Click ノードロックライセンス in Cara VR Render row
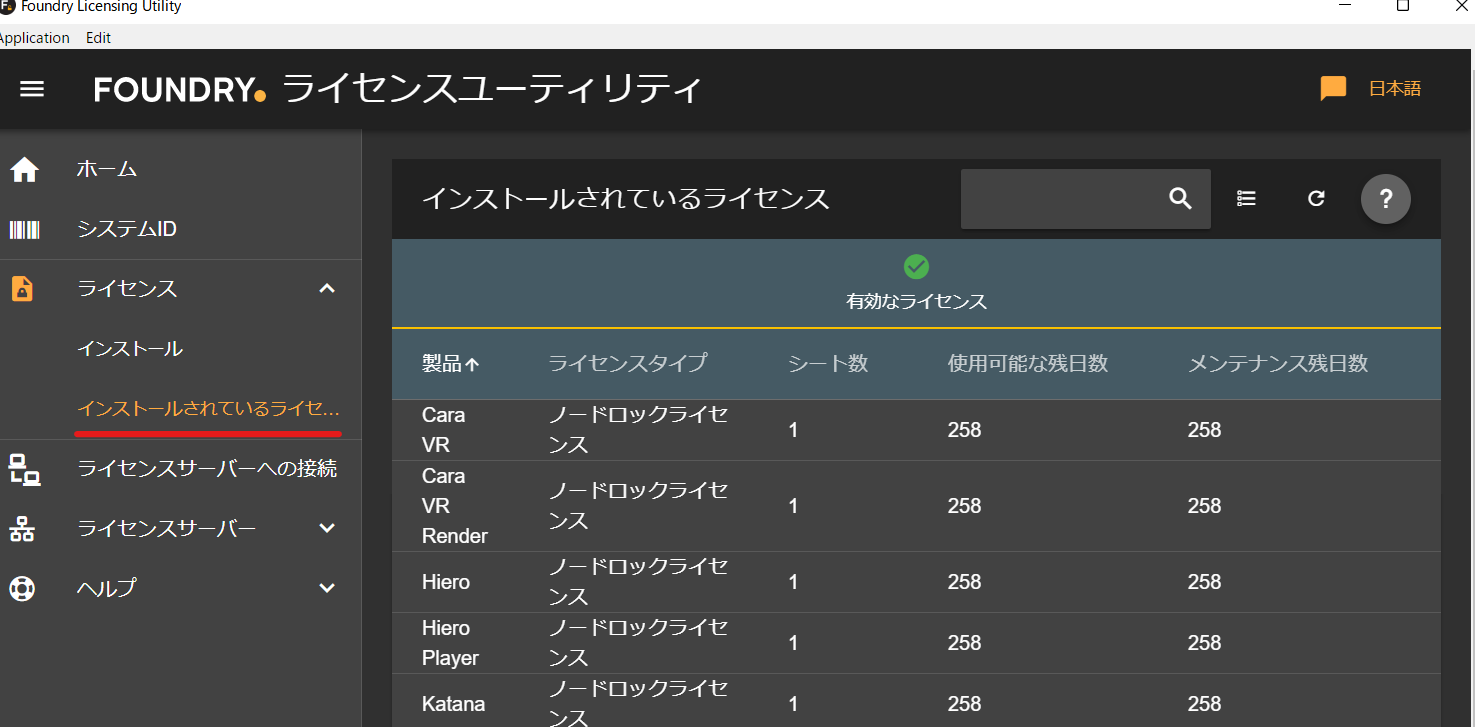The width and height of the screenshot is (1475, 727). point(638,506)
